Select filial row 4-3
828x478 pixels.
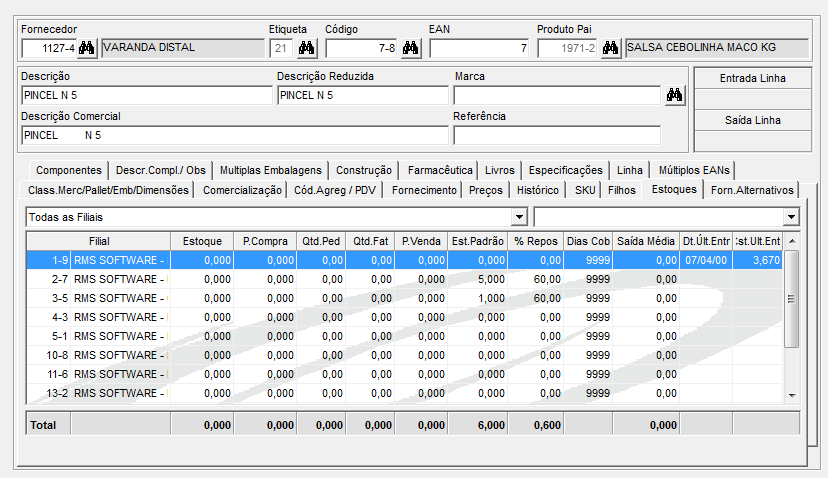405,317
